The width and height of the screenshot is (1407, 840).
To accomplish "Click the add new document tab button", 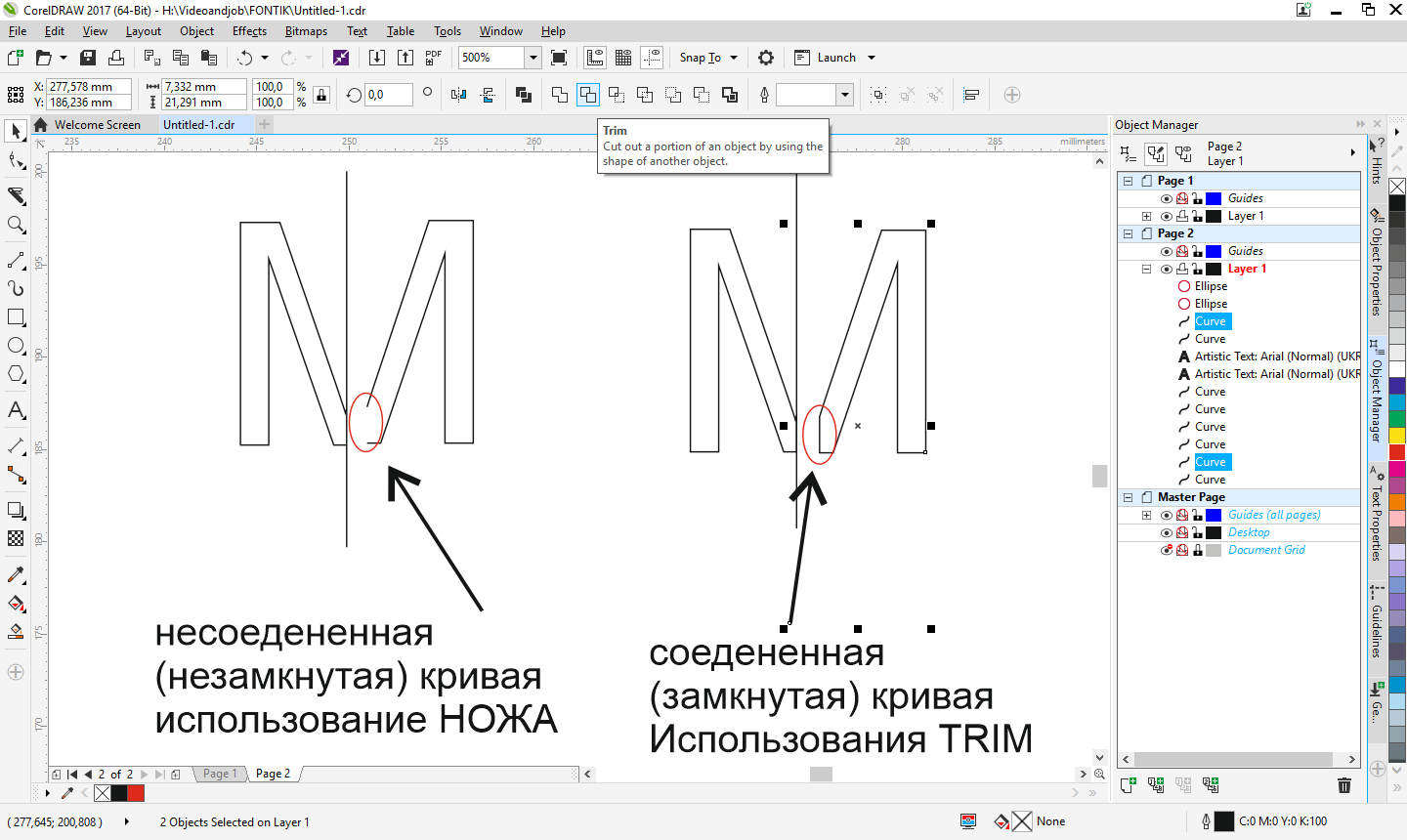I will pyautogui.click(x=264, y=125).
